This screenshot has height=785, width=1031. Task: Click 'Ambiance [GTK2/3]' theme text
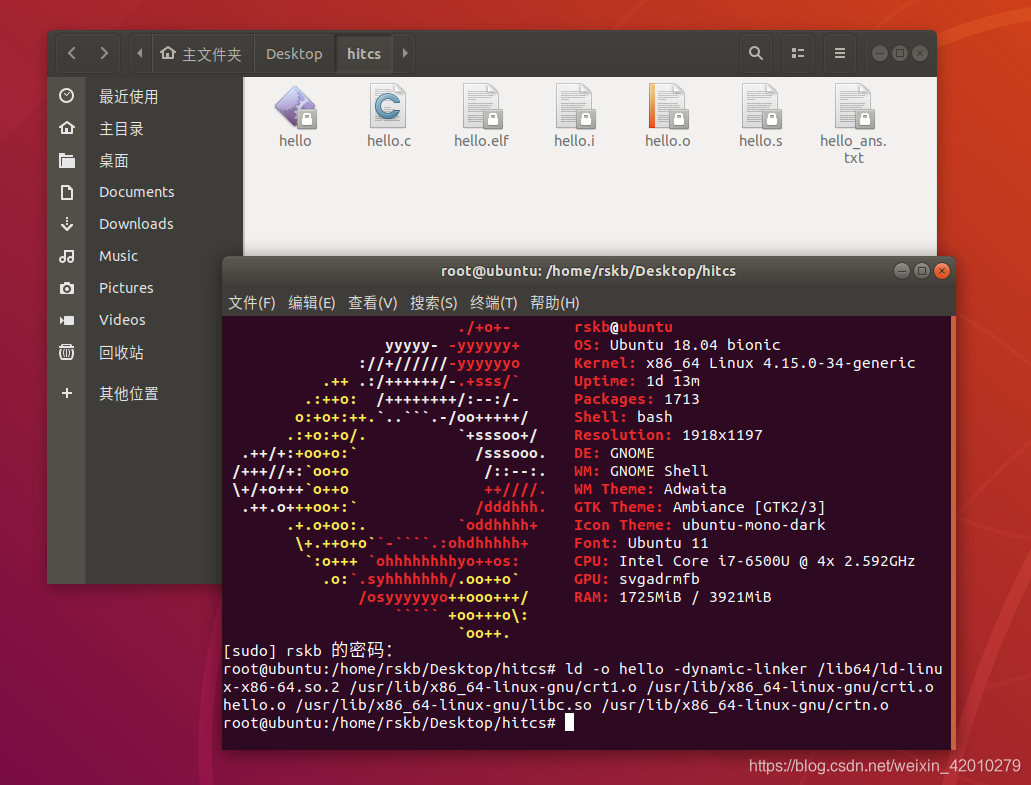[x=749, y=508]
